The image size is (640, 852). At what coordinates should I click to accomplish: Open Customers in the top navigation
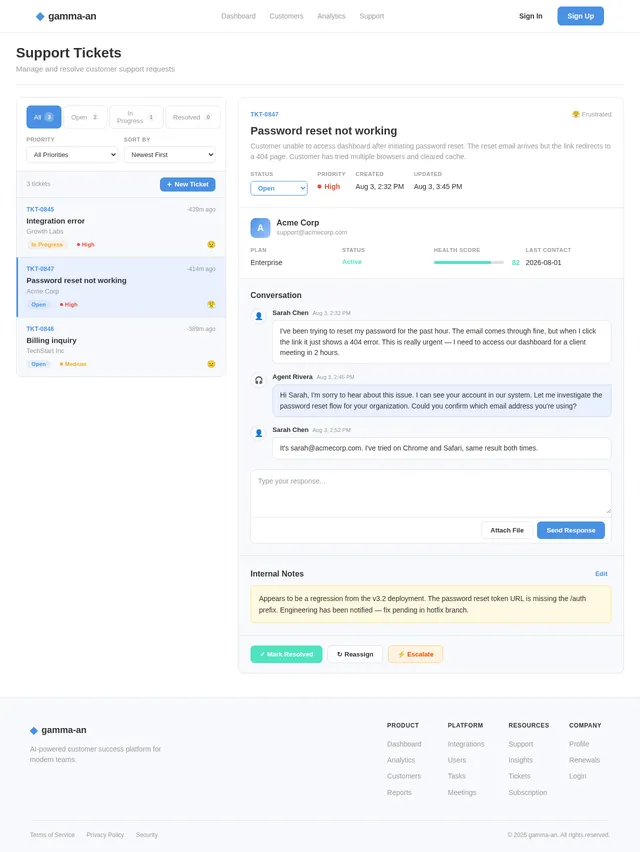pos(286,16)
